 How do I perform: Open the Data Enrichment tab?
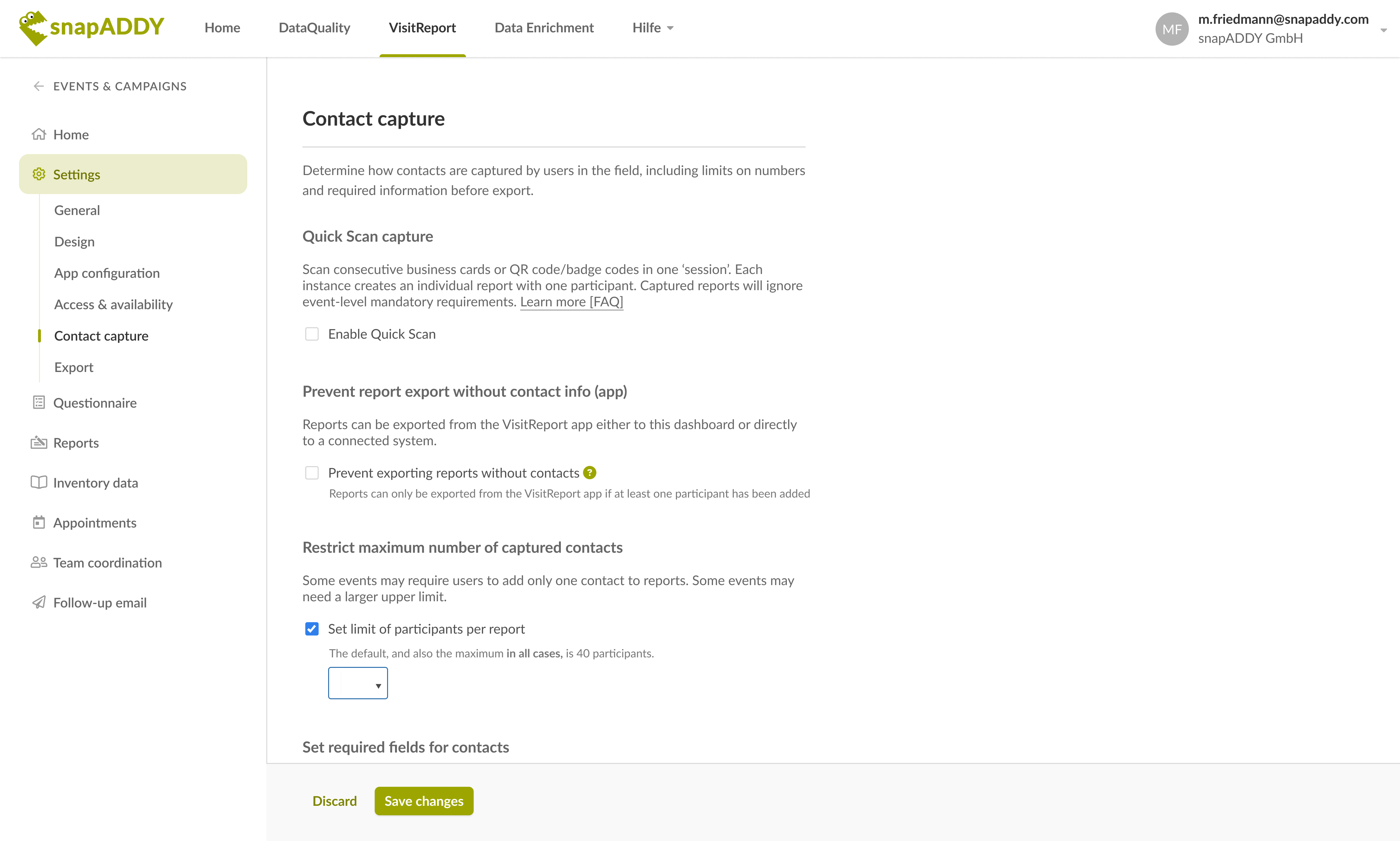(544, 28)
